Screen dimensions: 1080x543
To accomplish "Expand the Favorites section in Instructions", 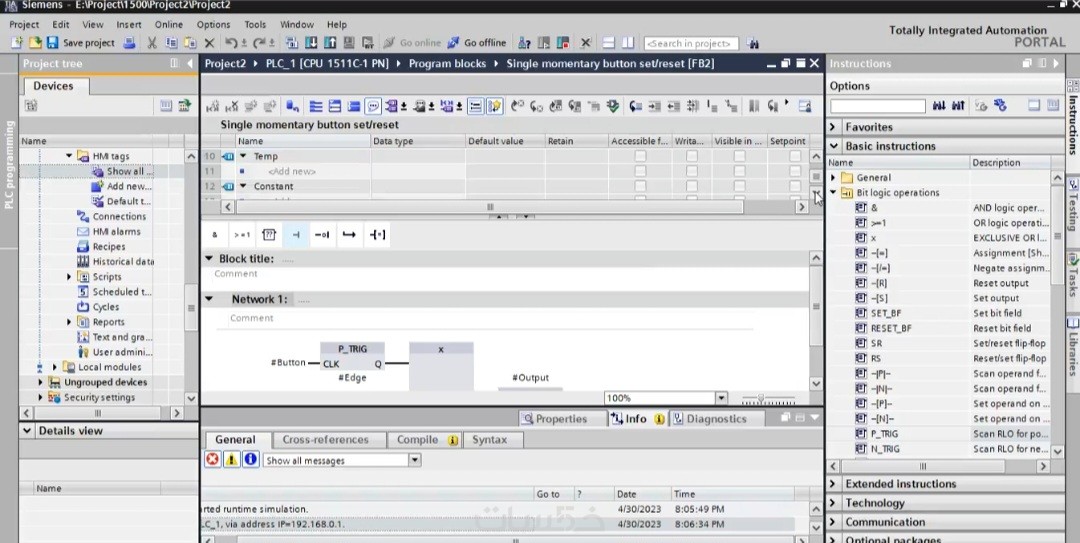I will 833,127.
